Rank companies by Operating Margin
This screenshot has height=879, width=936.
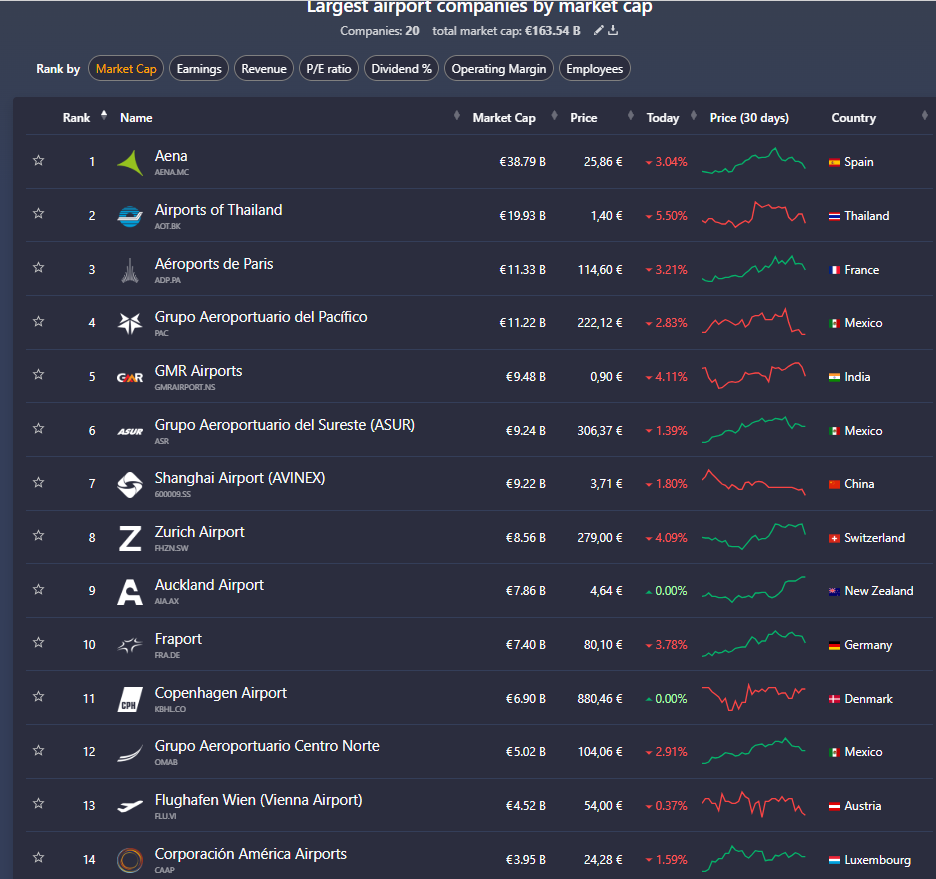(x=498, y=69)
